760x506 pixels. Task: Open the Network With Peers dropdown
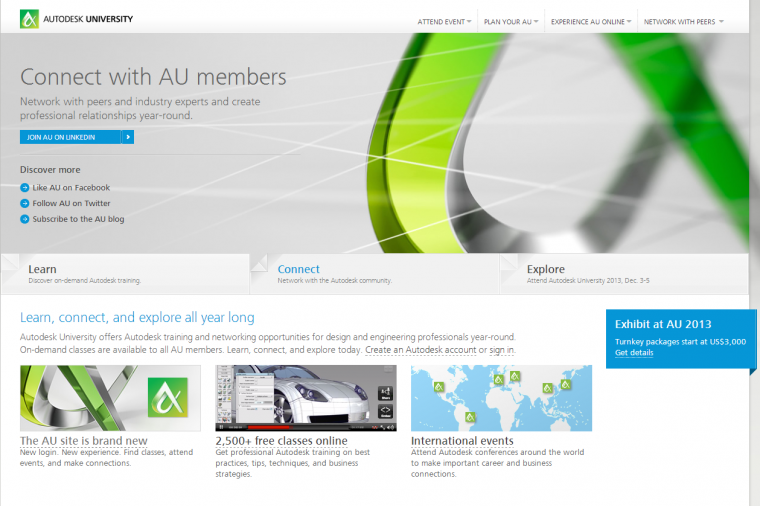click(683, 21)
